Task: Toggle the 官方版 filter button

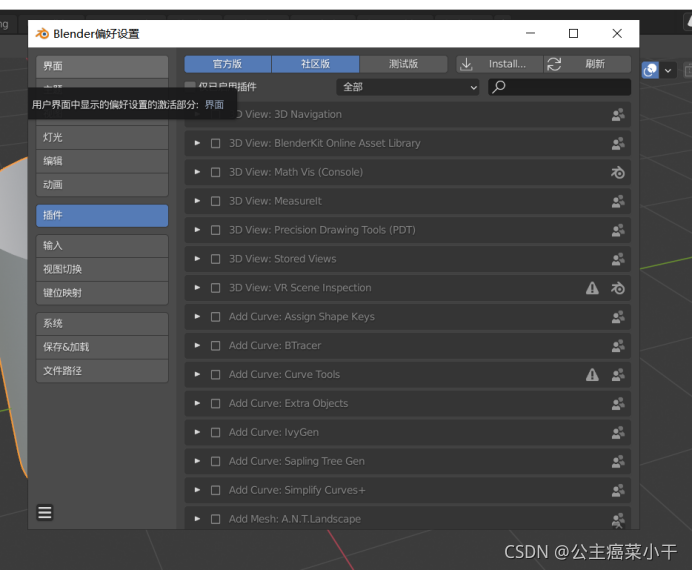Action: [228, 64]
